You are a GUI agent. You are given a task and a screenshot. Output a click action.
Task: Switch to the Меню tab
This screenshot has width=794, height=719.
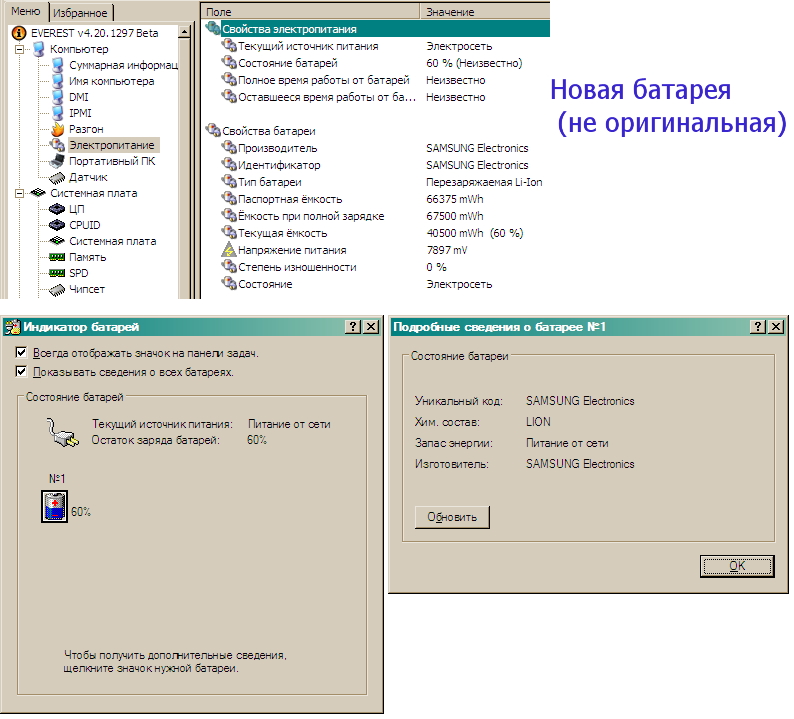(26, 11)
